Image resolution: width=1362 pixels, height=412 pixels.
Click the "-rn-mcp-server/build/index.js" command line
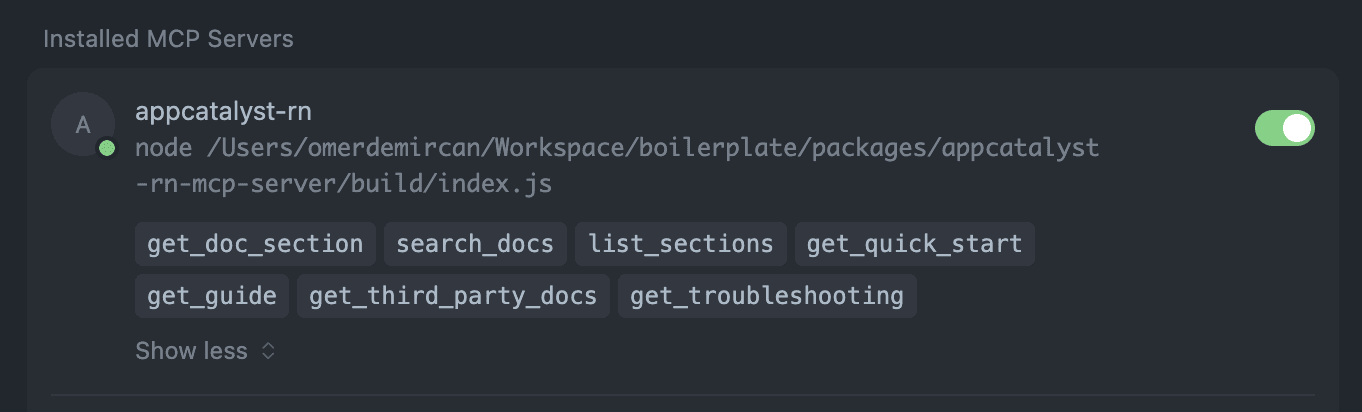(x=343, y=185)
